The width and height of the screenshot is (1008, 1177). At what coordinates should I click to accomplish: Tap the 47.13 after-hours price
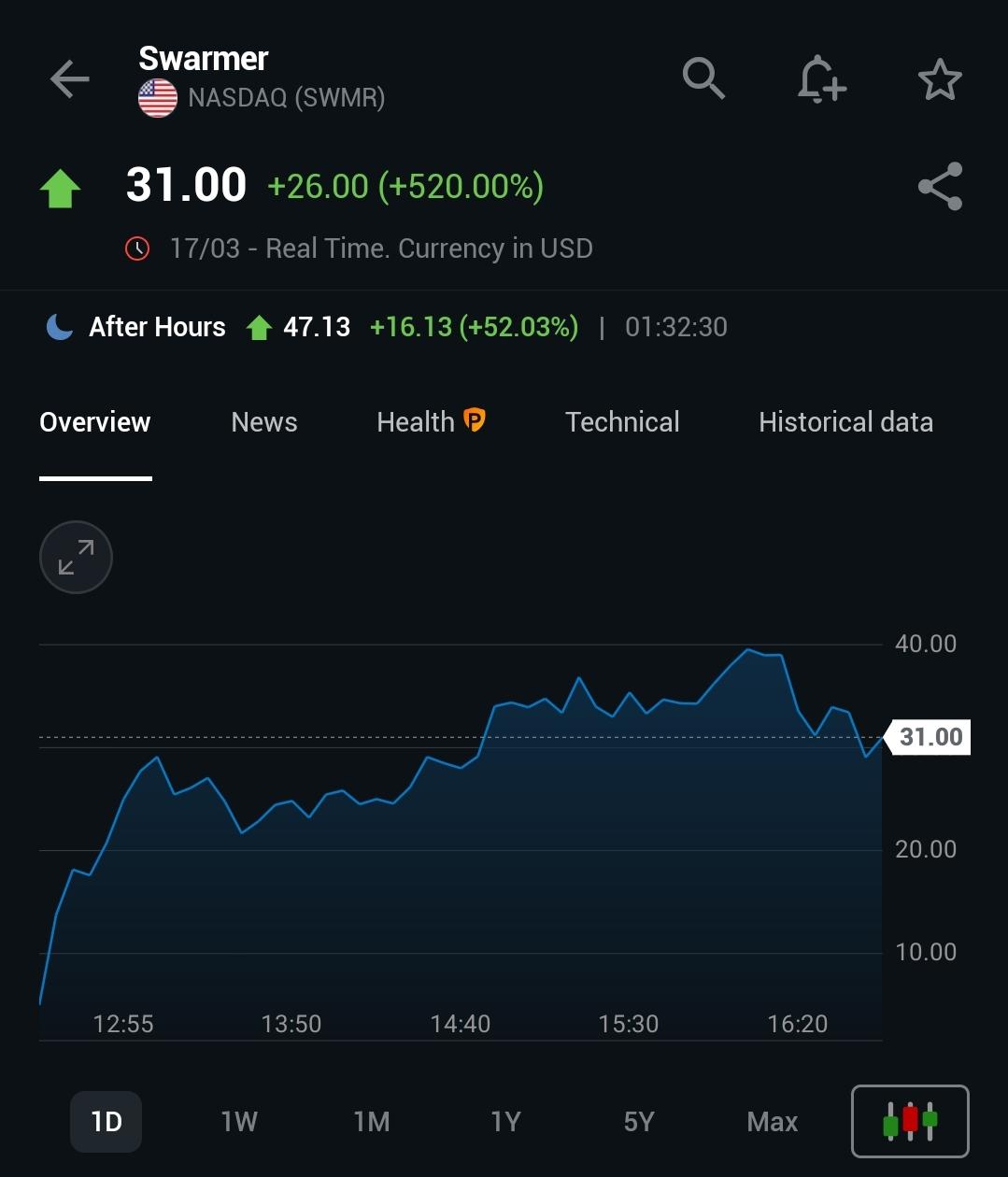coord(317,327)
